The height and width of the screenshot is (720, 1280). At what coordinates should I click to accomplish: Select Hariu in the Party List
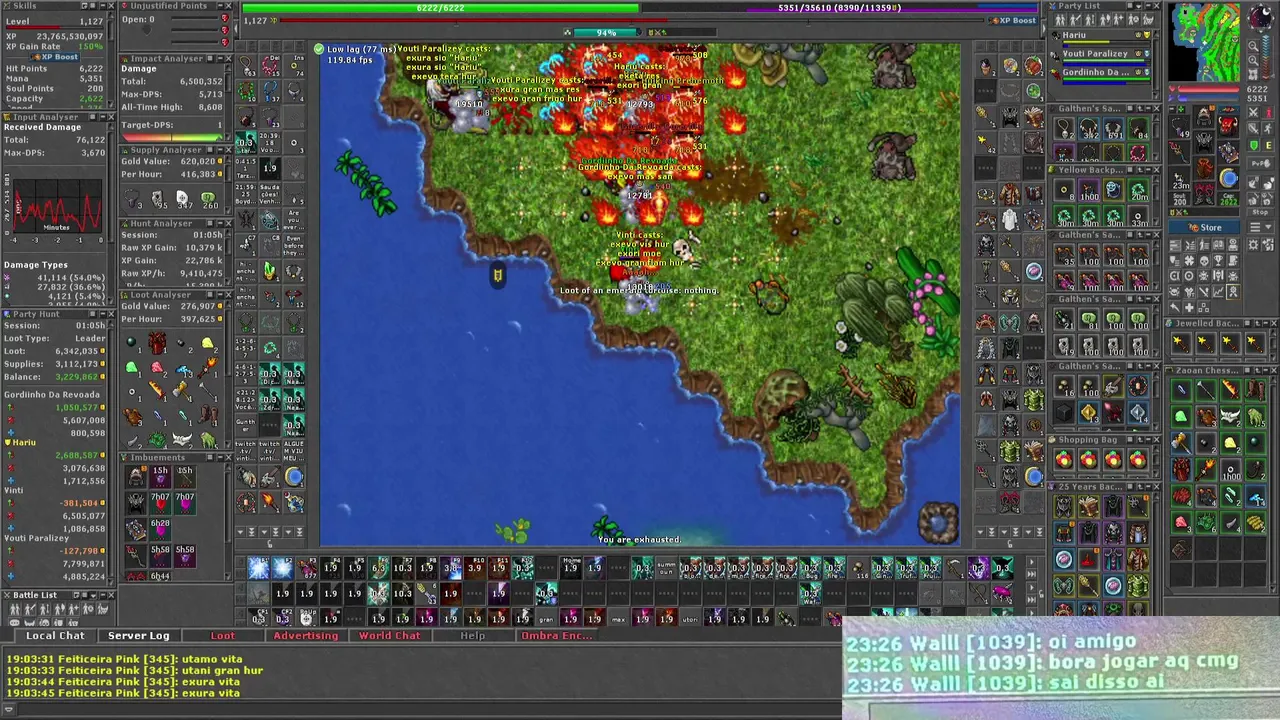point(1100,40)
